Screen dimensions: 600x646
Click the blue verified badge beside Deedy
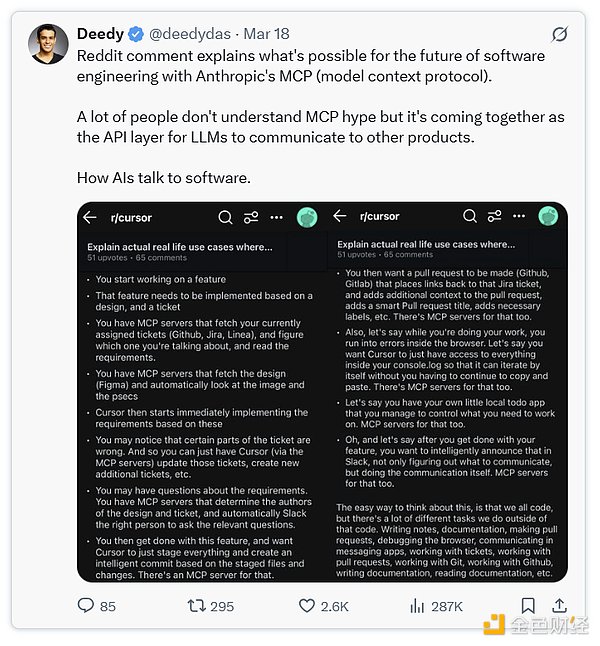[x=138, y=34]
